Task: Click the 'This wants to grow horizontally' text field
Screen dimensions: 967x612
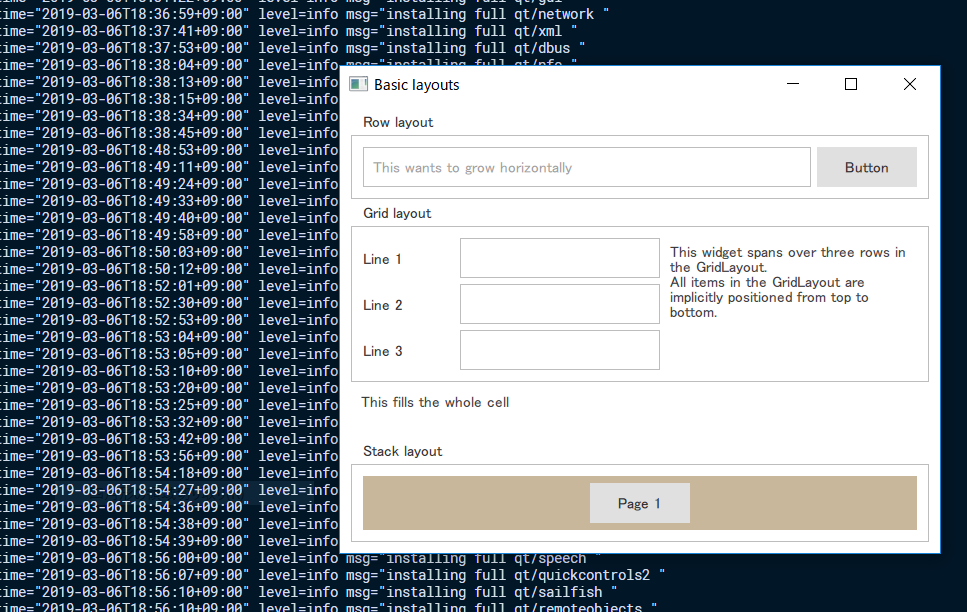Action: coord(586,167)
